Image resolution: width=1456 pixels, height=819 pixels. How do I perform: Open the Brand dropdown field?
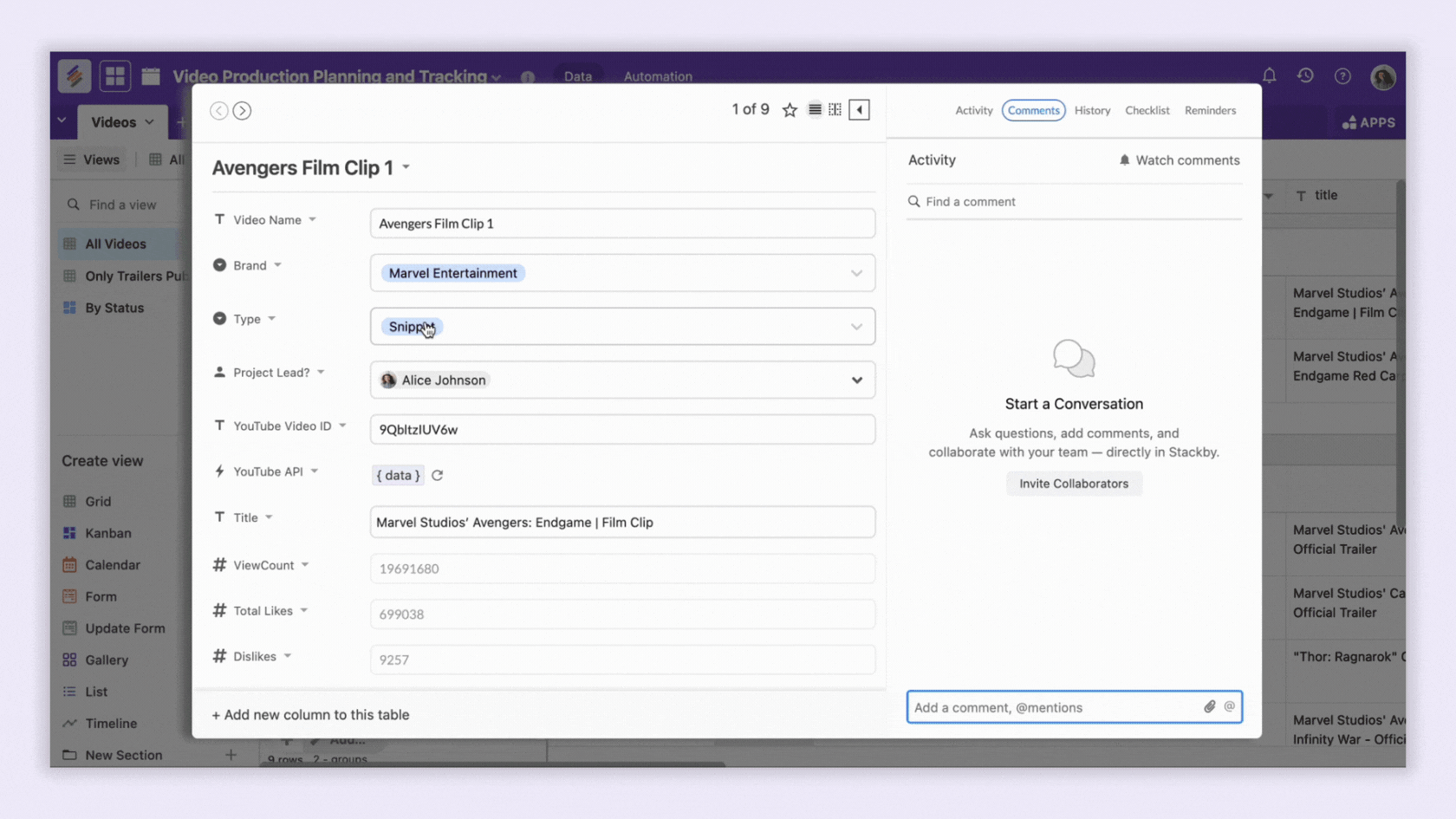[622, 273]
